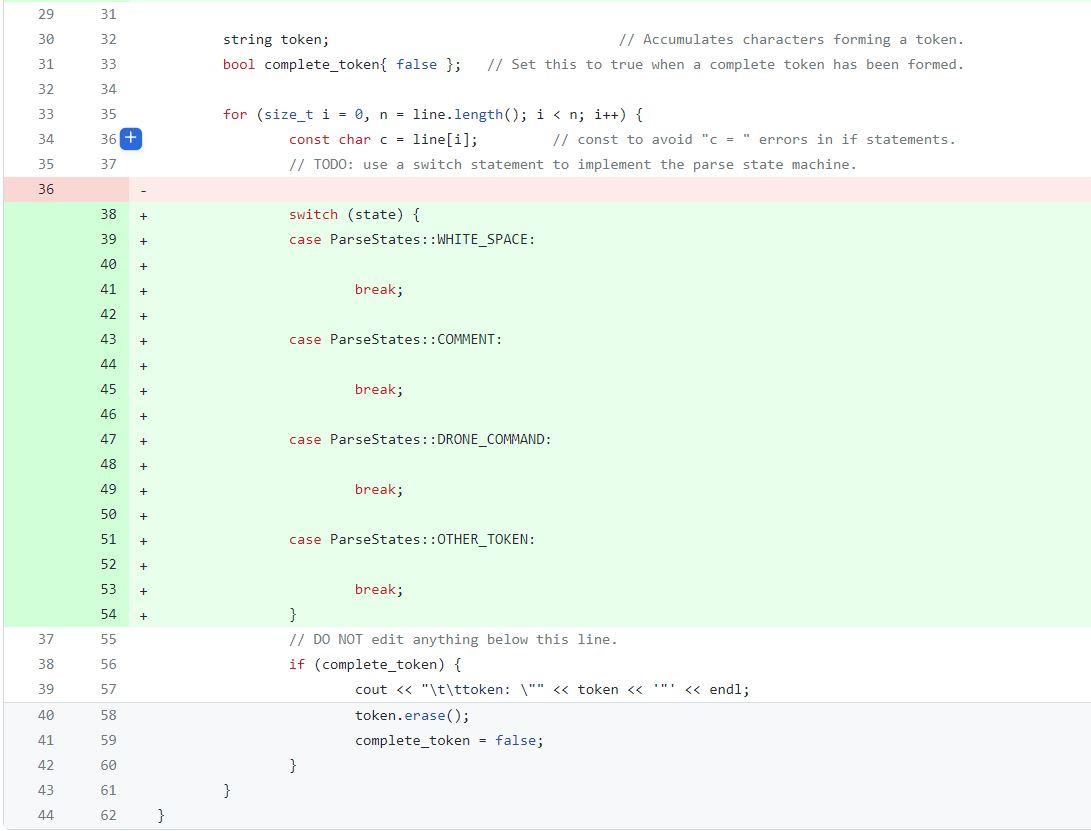Click the 'complete_token = false;' line
Screen dimensions: 1091x831
click(x=448, y=740)
